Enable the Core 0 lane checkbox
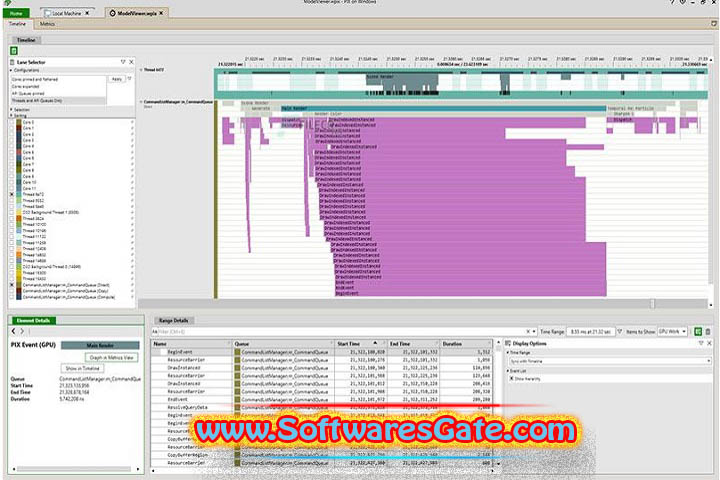Image resolution: width=720 pixels, height=480 pixels. (x=12, y=123)
